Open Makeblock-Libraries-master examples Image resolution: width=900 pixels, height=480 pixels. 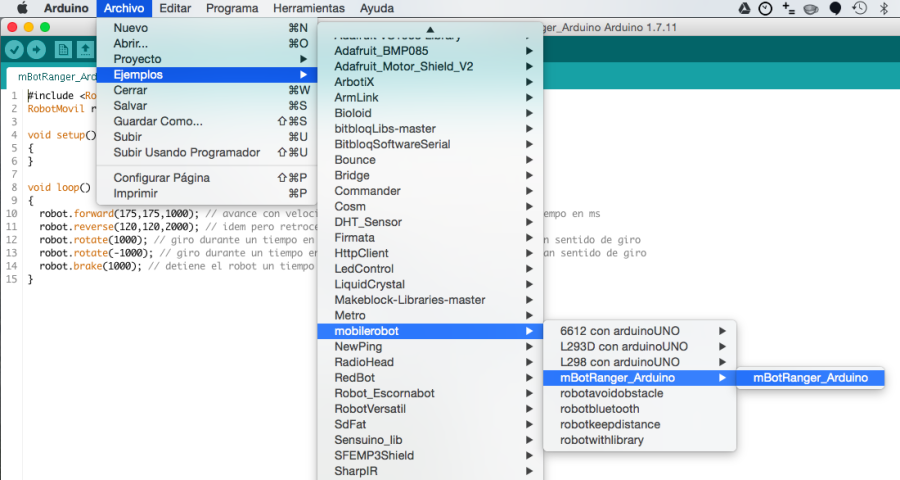pos(430,299)
